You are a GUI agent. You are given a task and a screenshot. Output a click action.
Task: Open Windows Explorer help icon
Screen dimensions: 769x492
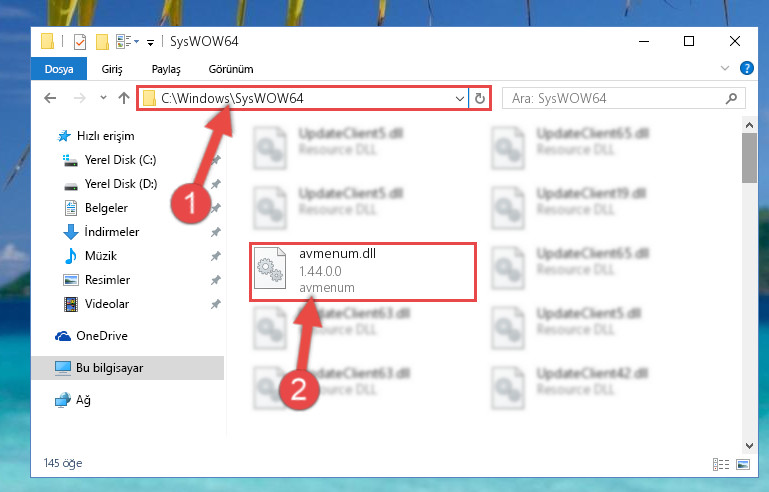pos(746,68)
